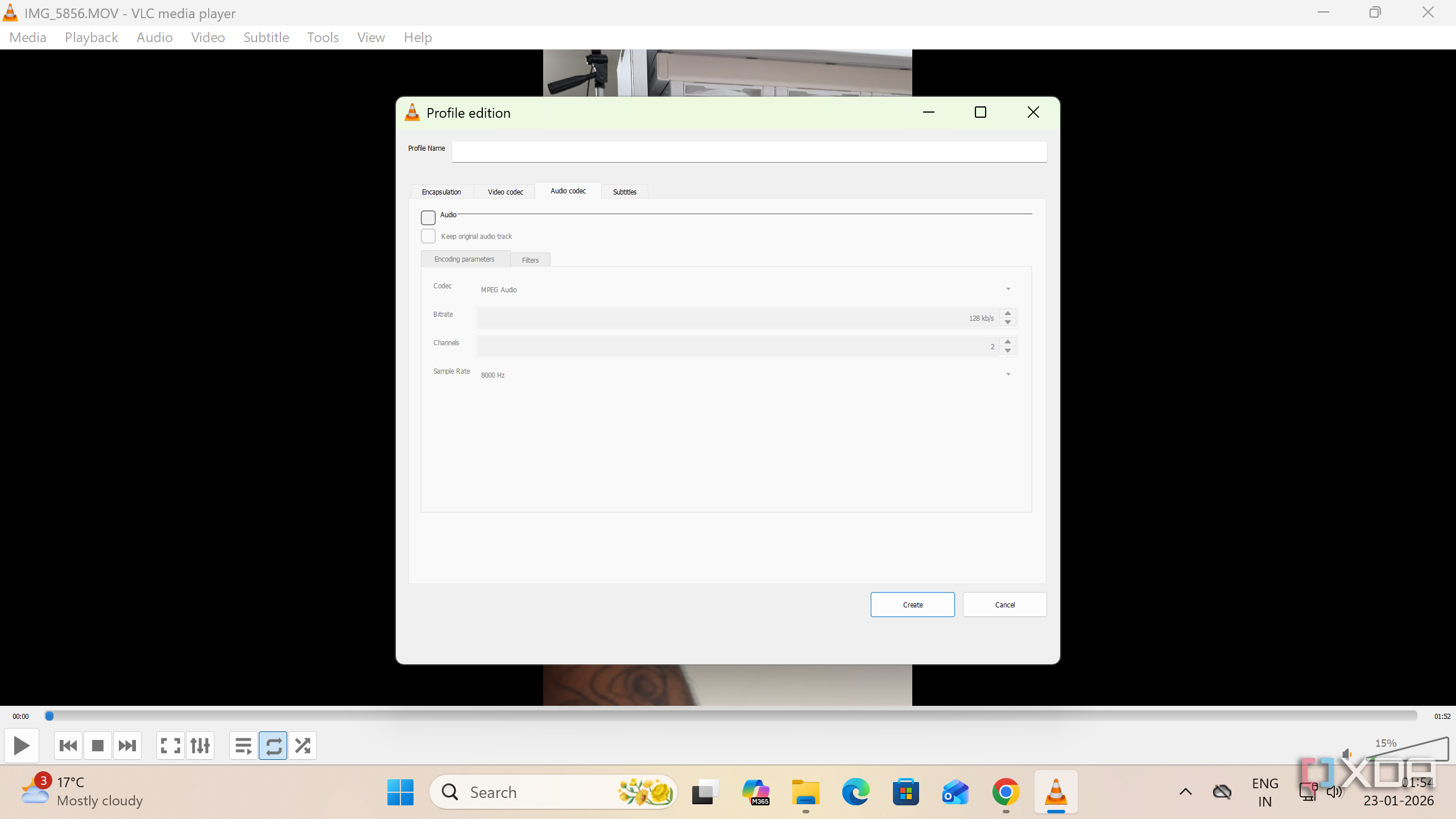Show hidden system tray icons chevron
The image size is (1456, 819).
click(x=1186, y=792)
